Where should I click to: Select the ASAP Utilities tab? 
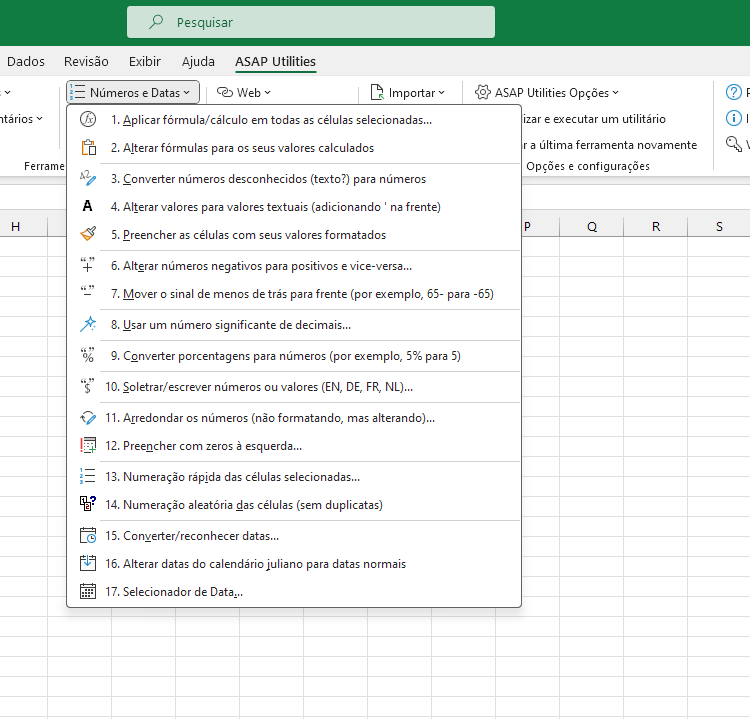(276, 61)
